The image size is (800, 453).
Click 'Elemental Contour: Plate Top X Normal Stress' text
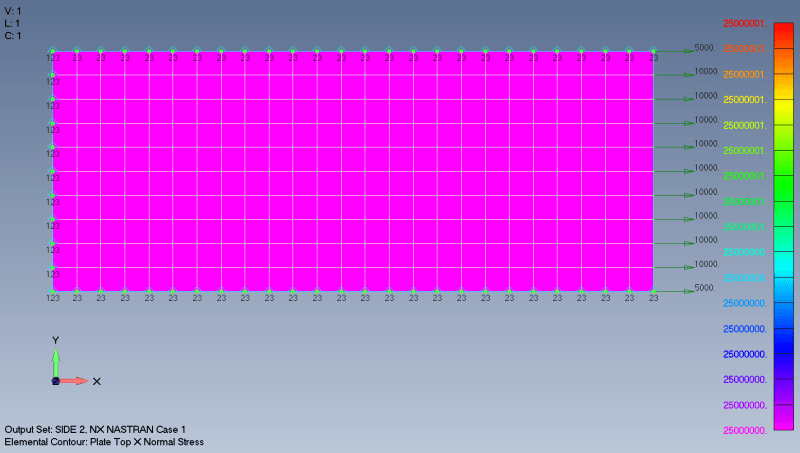coord(104,442)
